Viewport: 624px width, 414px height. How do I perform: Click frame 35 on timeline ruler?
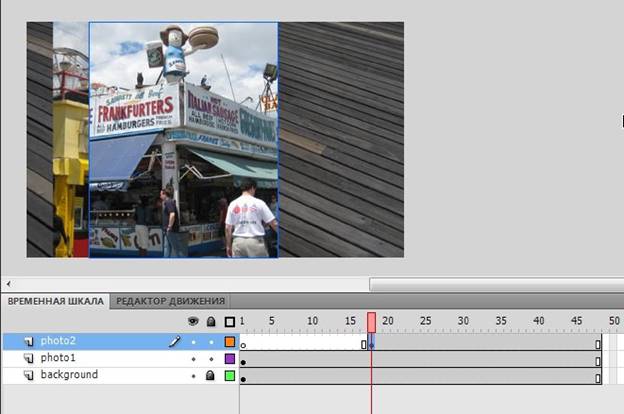coord(501,321)
